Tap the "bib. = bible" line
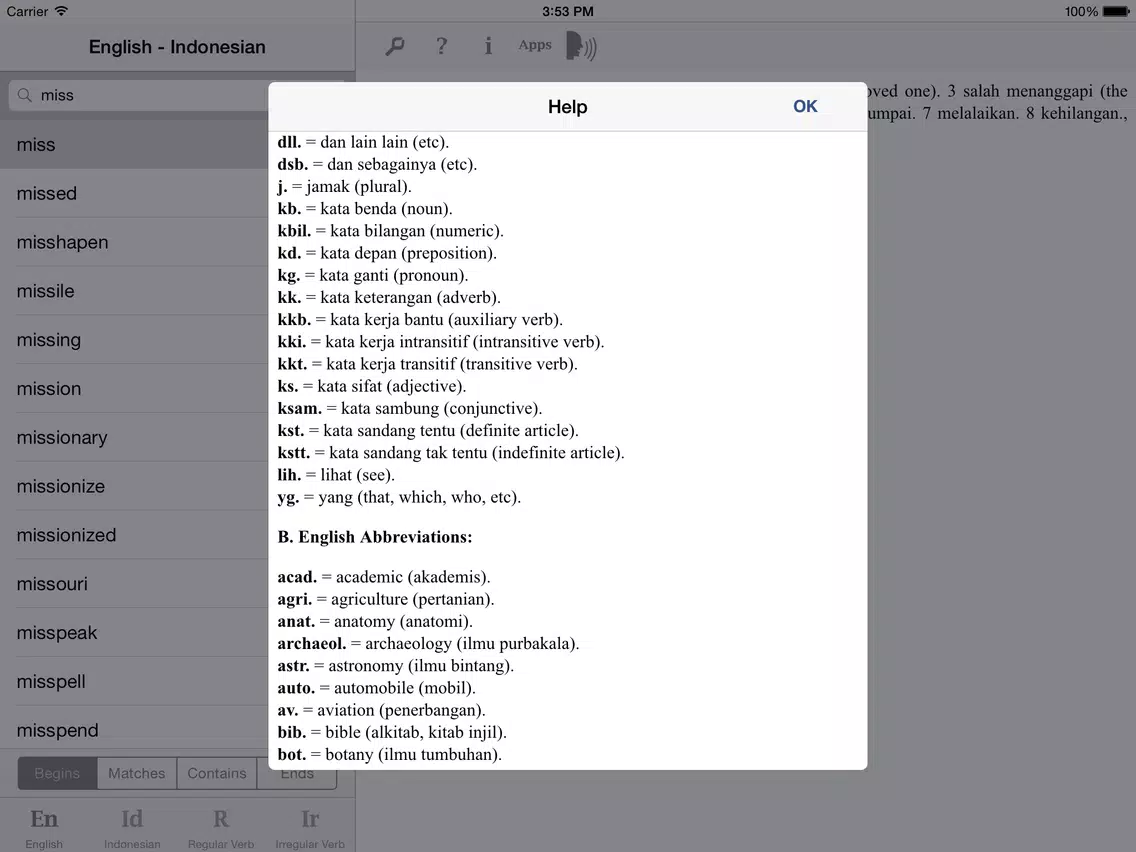 [x=392, y=732]
